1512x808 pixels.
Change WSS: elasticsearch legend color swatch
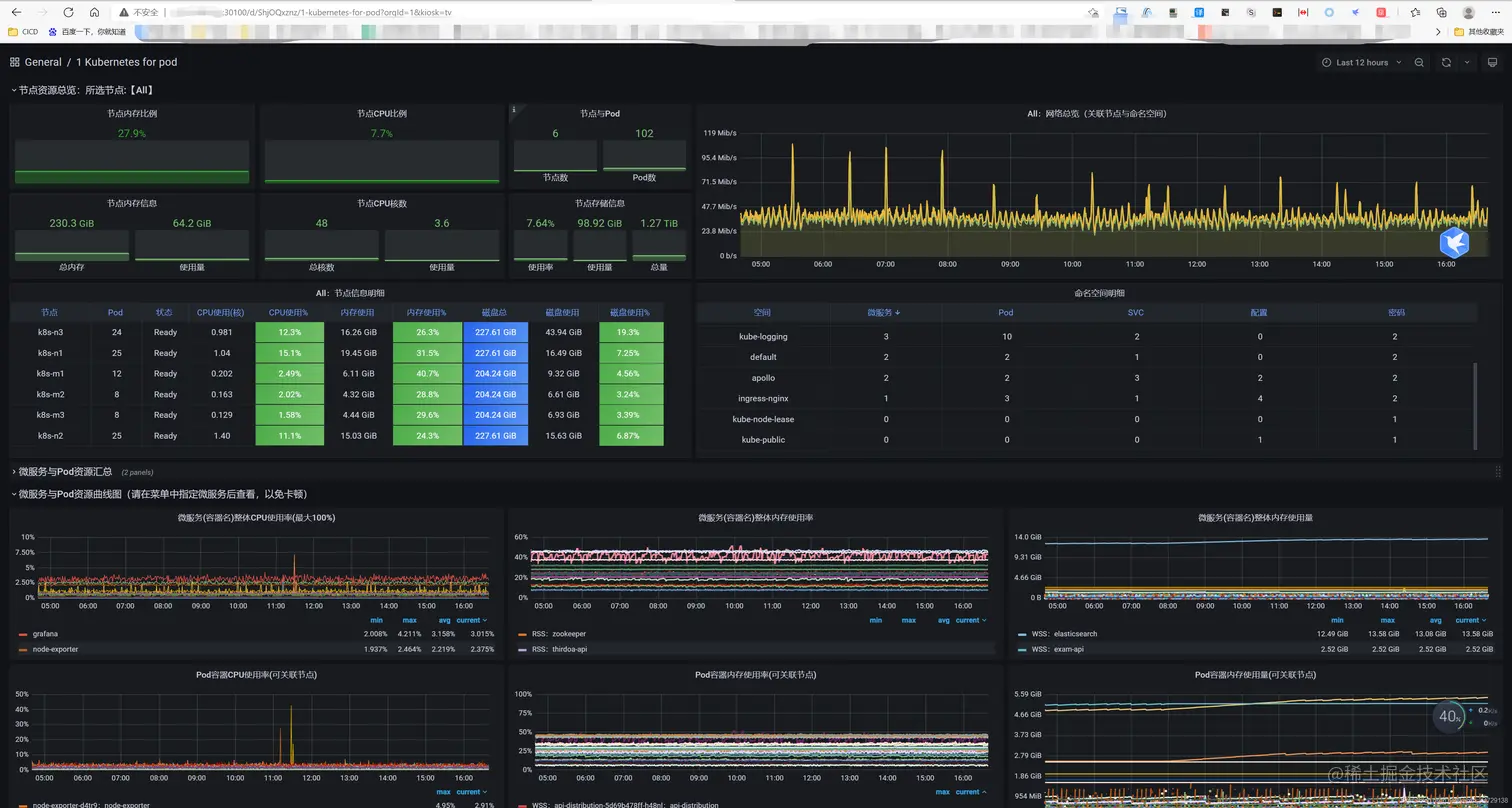(1022, 634)
